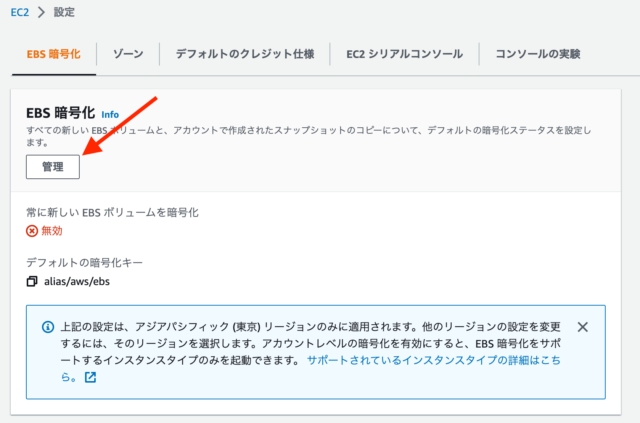Viewport: 640px width, 423px height.
Task: Go to コンソールの実験 tab
Action: pyautogui.click(x=538, y=54)
